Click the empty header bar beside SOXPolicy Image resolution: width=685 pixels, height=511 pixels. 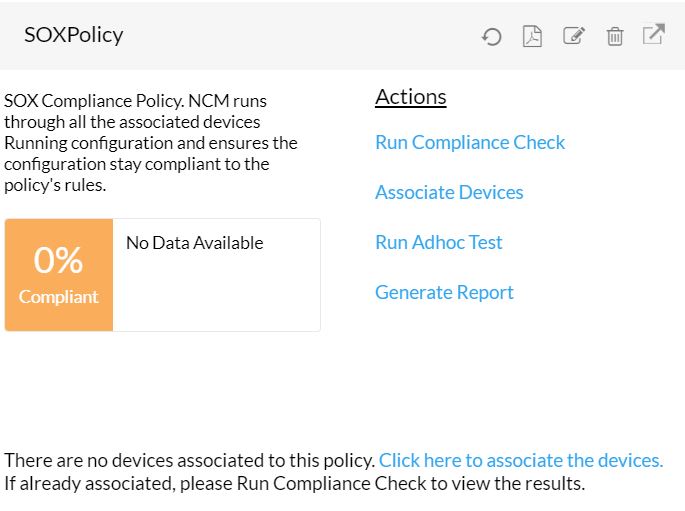[x=300, y=35]
